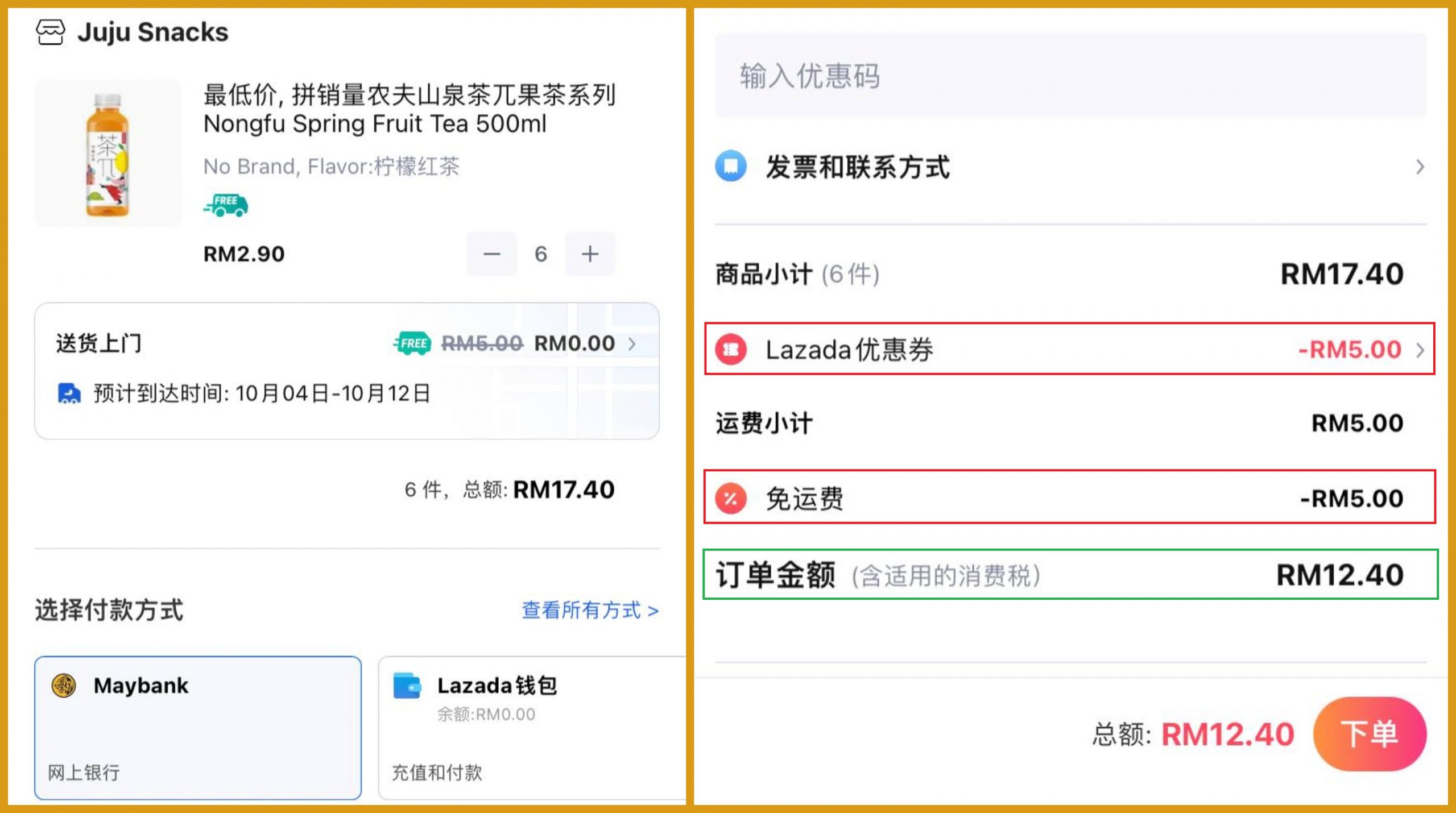Screen dimensions: 1456x813
Task: Click the blue invoice and contact icon
Action: [x=731, y=167]
